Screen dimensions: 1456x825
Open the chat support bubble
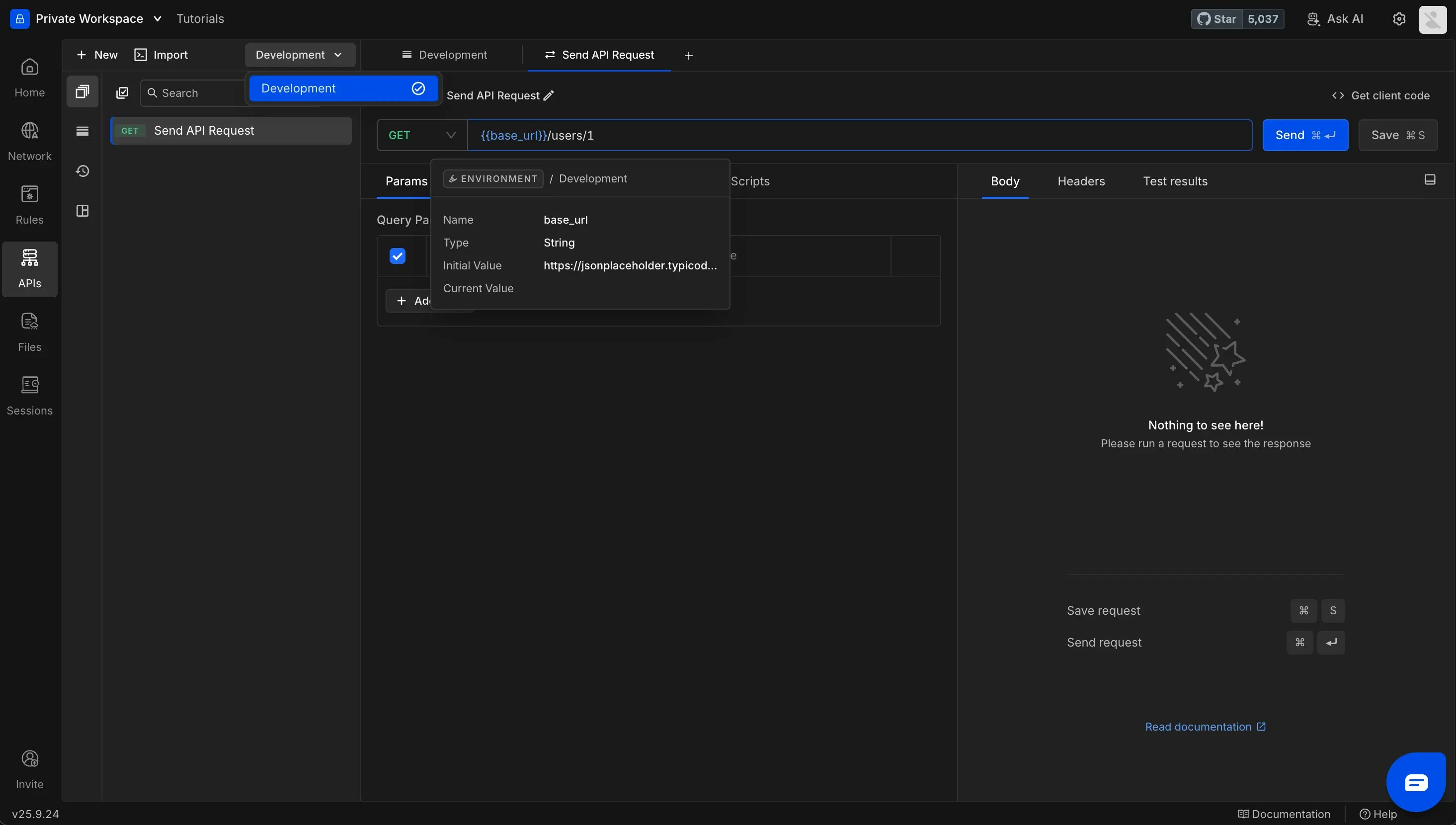[1415, 782]
